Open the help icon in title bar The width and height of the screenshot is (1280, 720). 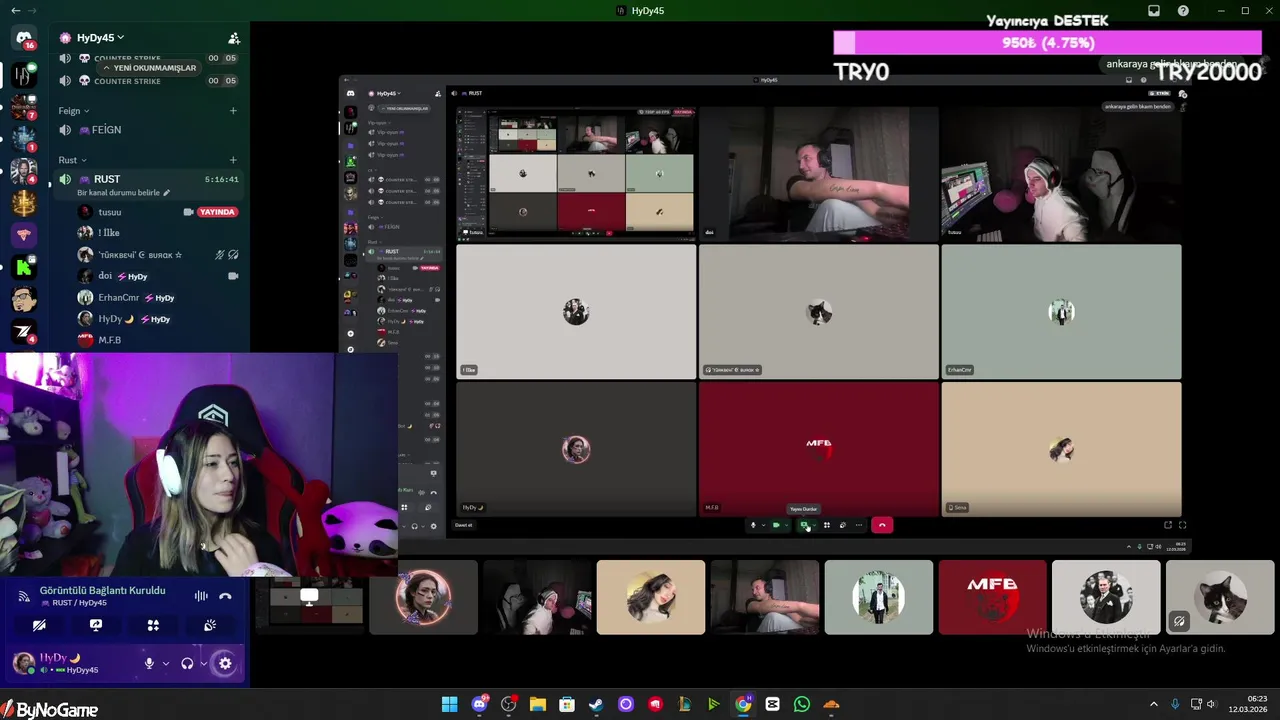[x=1183, y=11]
